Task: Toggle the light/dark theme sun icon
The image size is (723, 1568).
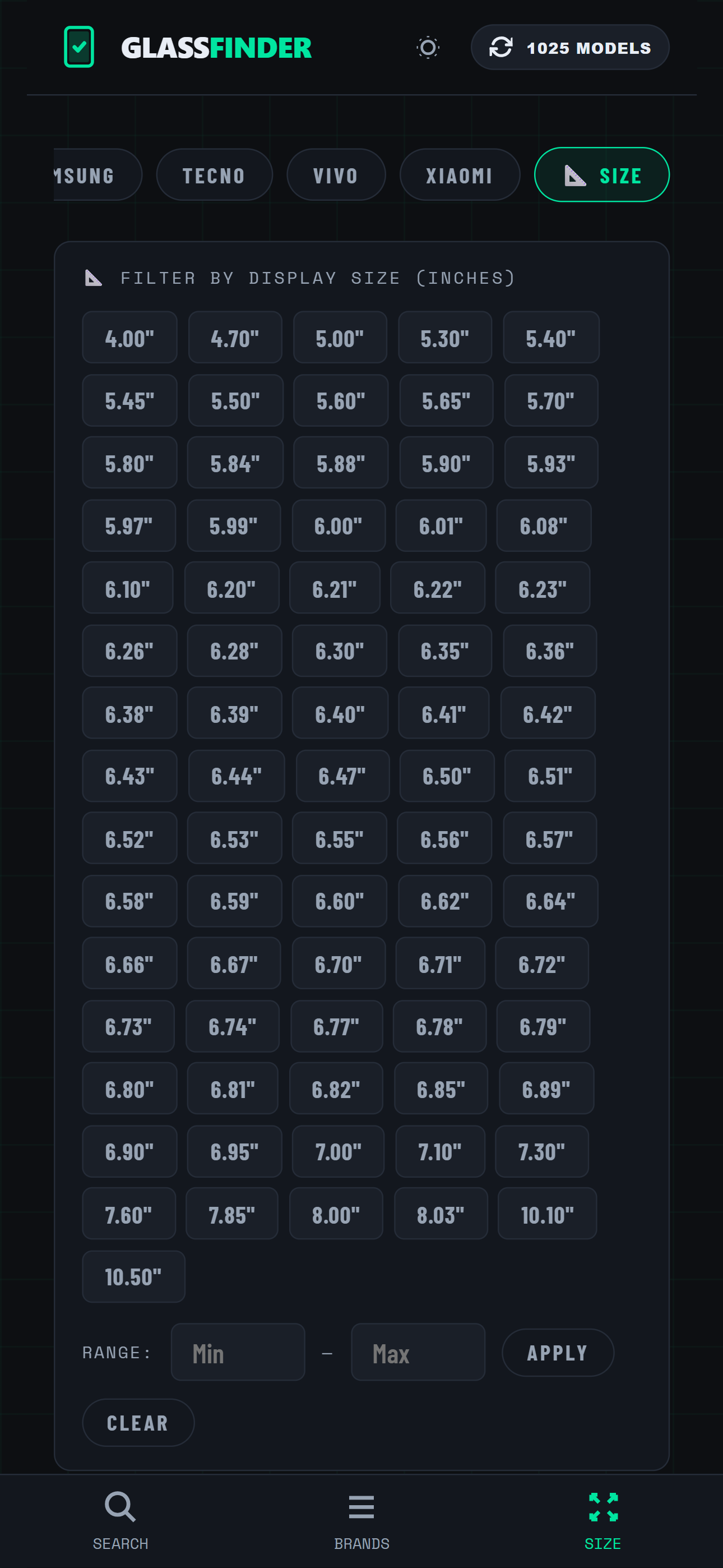Action: coord(428,47)
